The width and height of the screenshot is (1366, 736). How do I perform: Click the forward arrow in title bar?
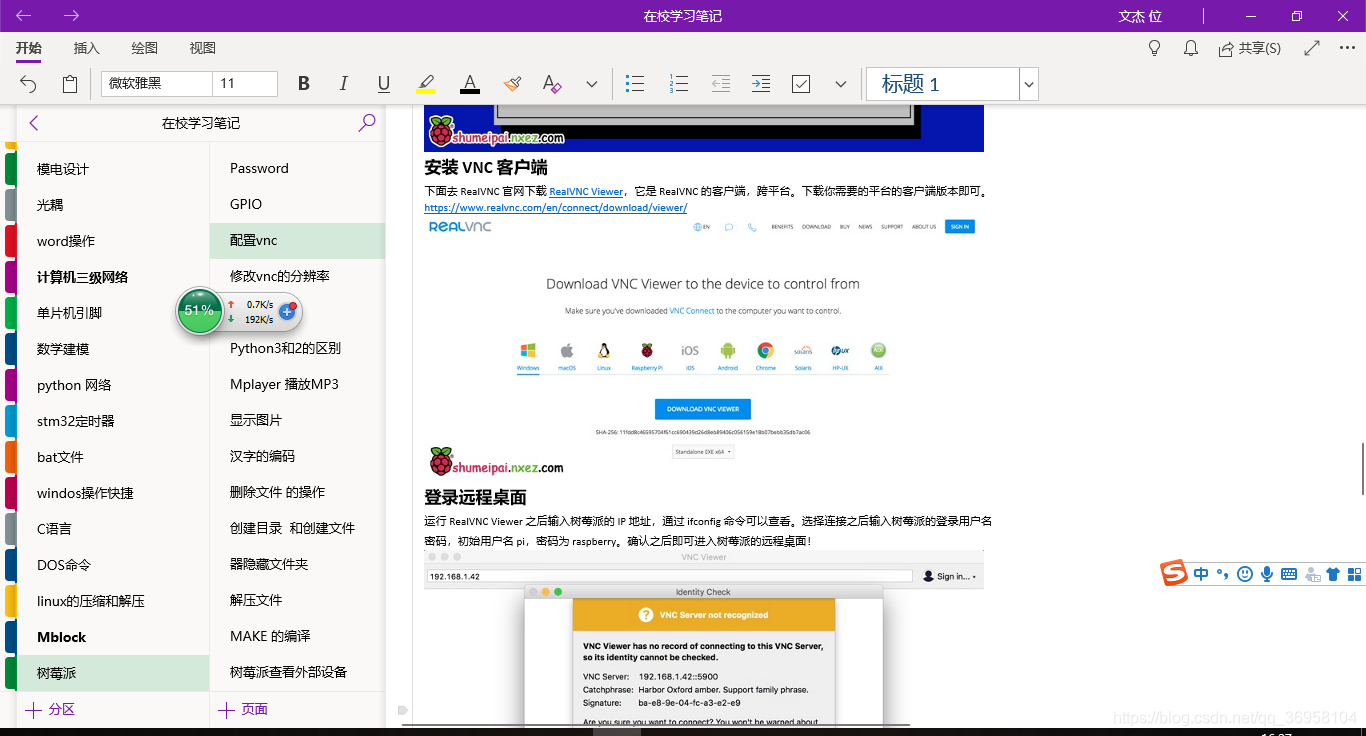[x=71, y=16]
